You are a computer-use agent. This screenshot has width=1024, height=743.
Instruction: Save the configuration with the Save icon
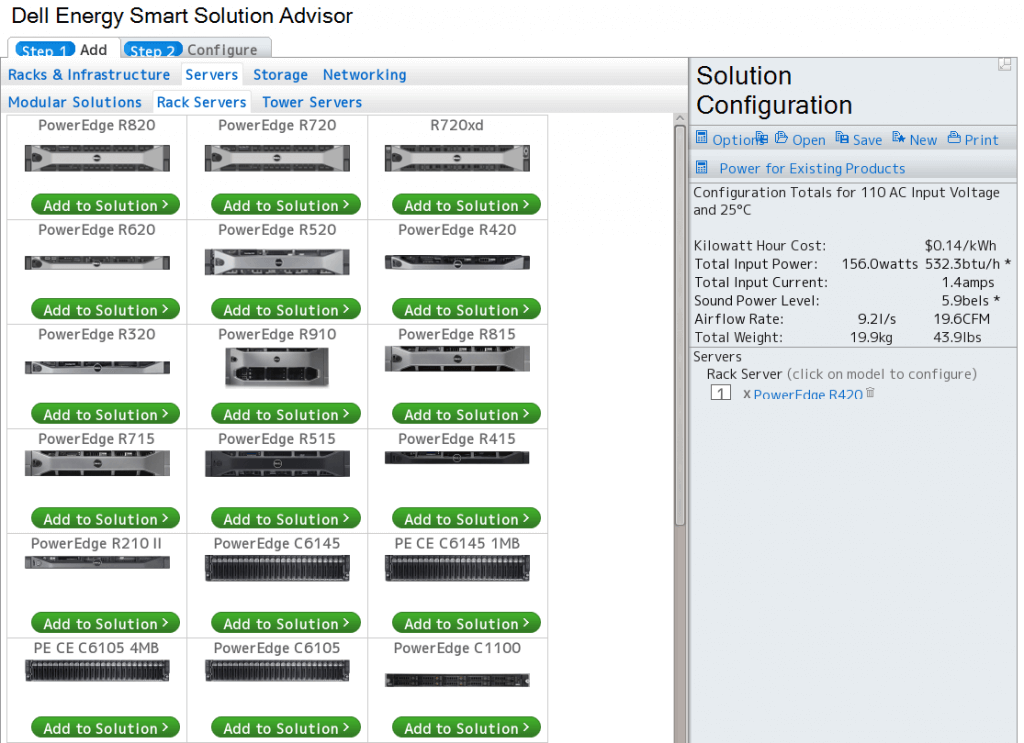tap(842, 138)
